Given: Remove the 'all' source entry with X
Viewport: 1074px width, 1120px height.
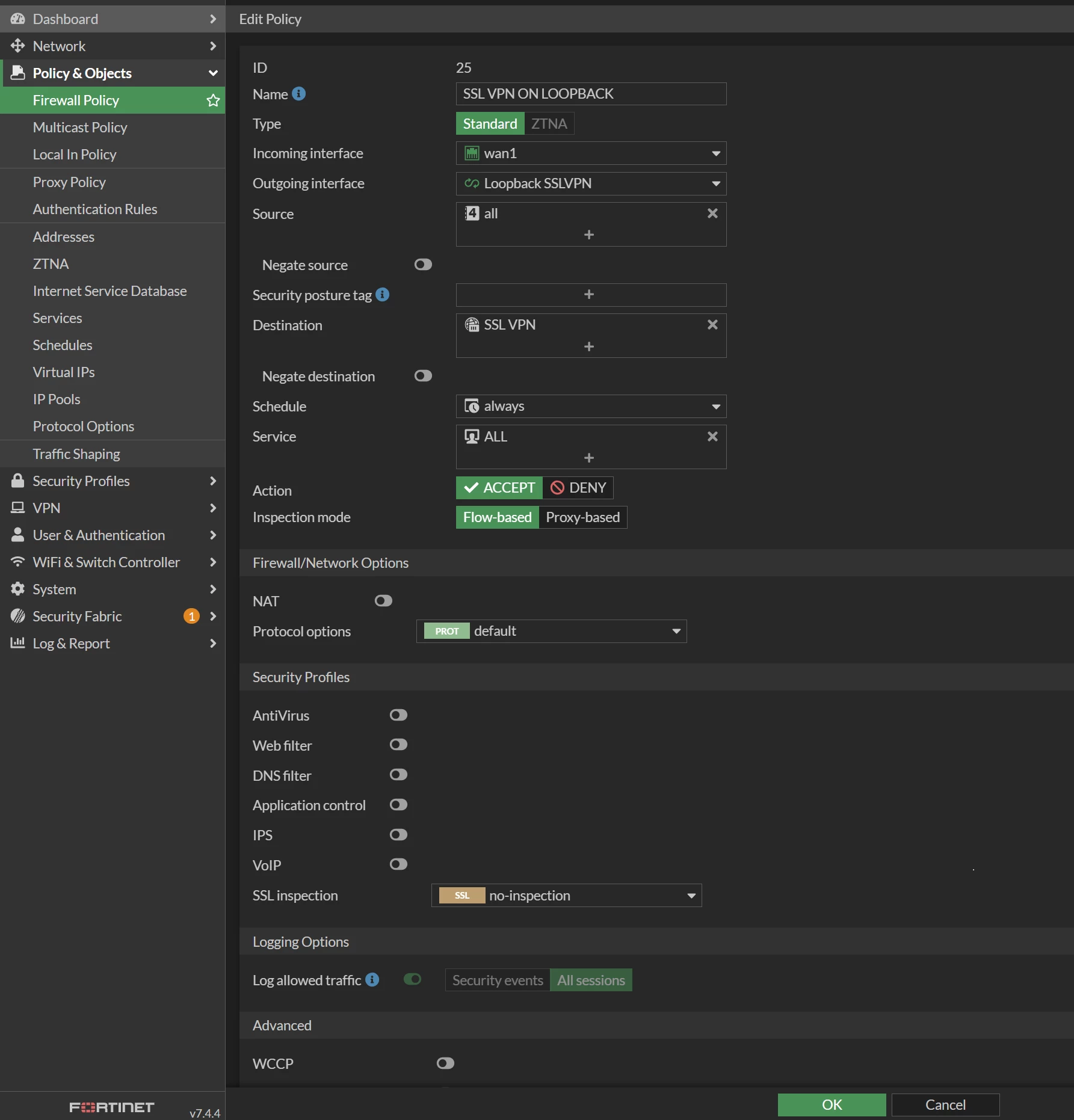Looking at the screenshot, I should coord(712,214).
